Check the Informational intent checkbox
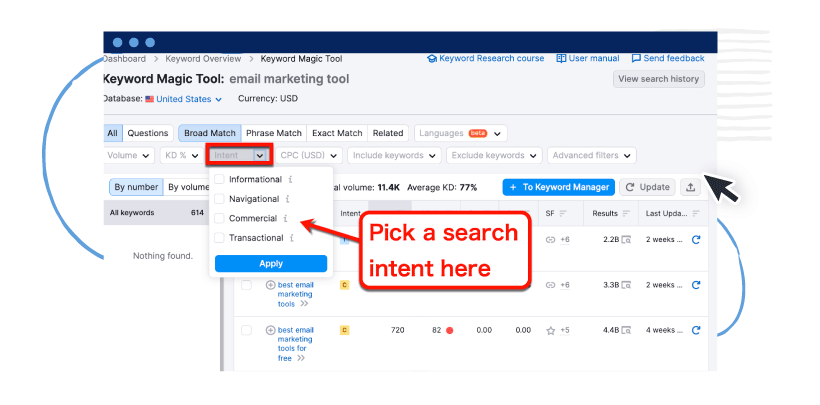820x405 pixels. pos(220,180)
